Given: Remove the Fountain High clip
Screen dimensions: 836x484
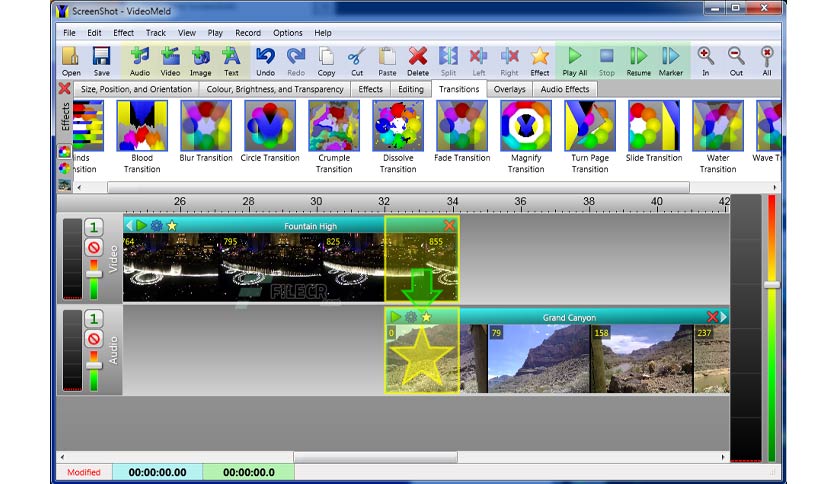Looking at the screenshot, I should pos(449,225).
